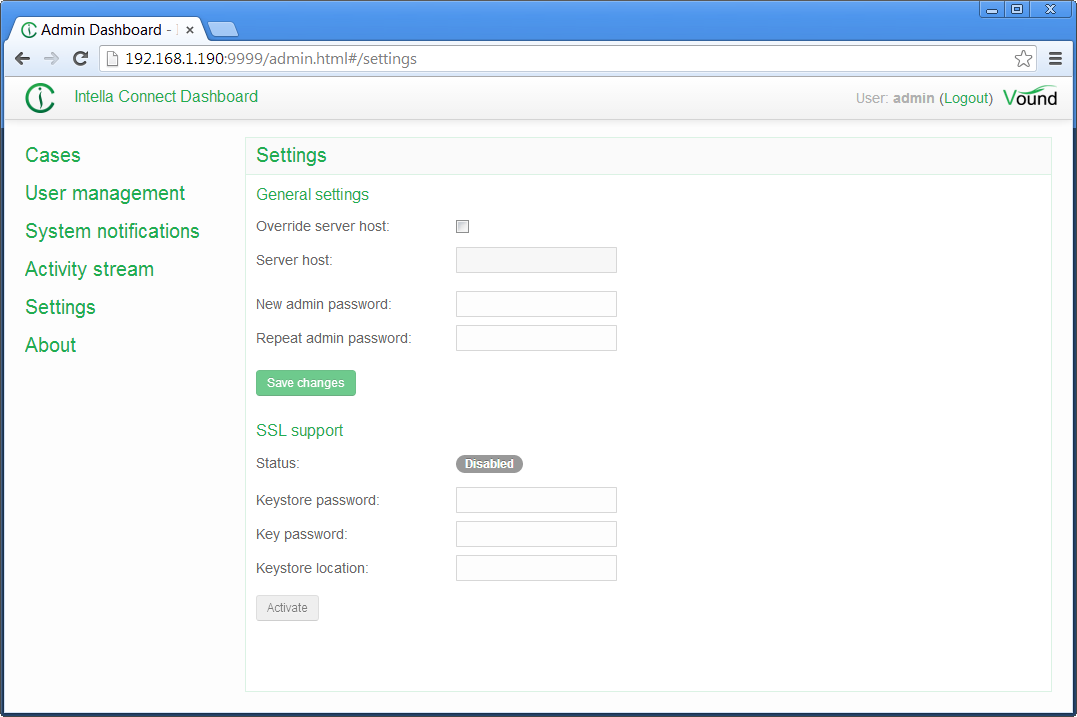Click the Intella Connect logo icon
This screenshot has width=1077, height=717.
(x=40, y=98)
